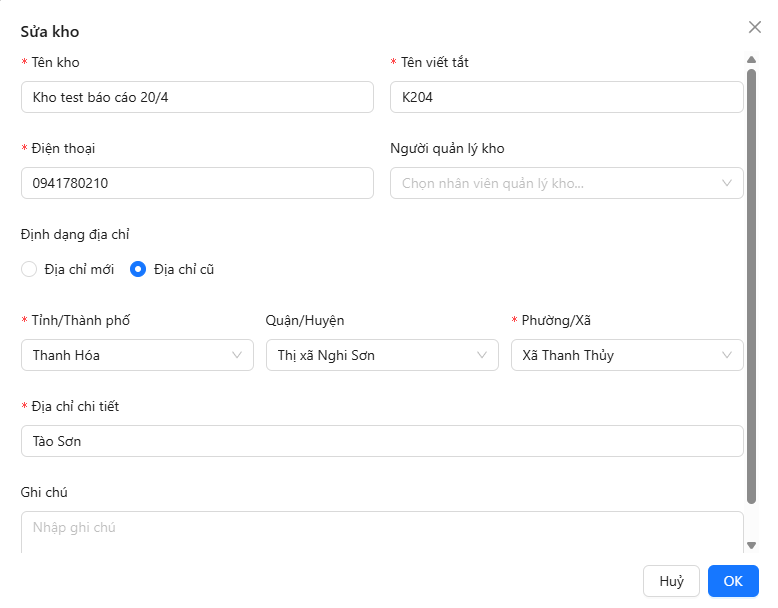
Task: Click the Huỷ cancel button
Action: click(671, 581)
